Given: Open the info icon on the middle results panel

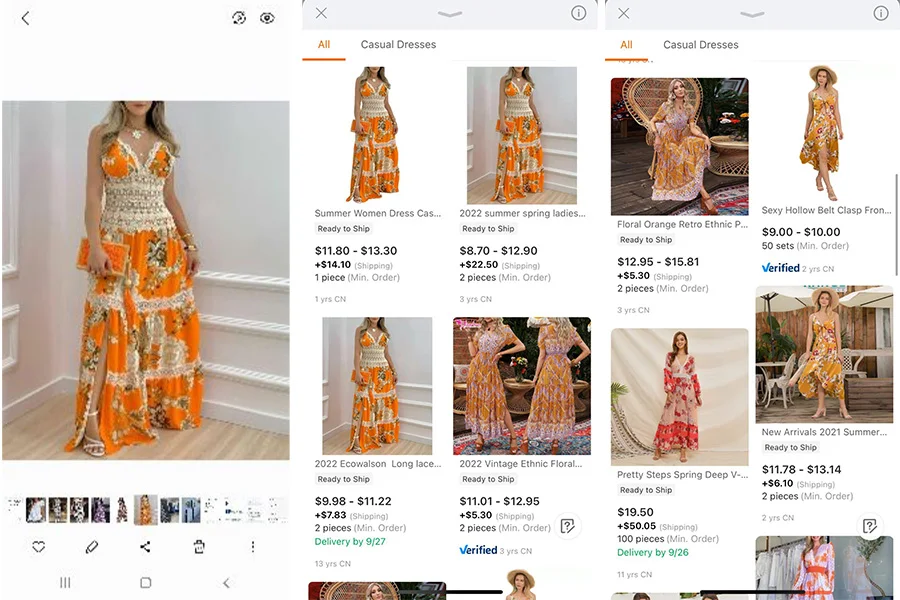Looking at the screenshot, I should coord(578,13).
